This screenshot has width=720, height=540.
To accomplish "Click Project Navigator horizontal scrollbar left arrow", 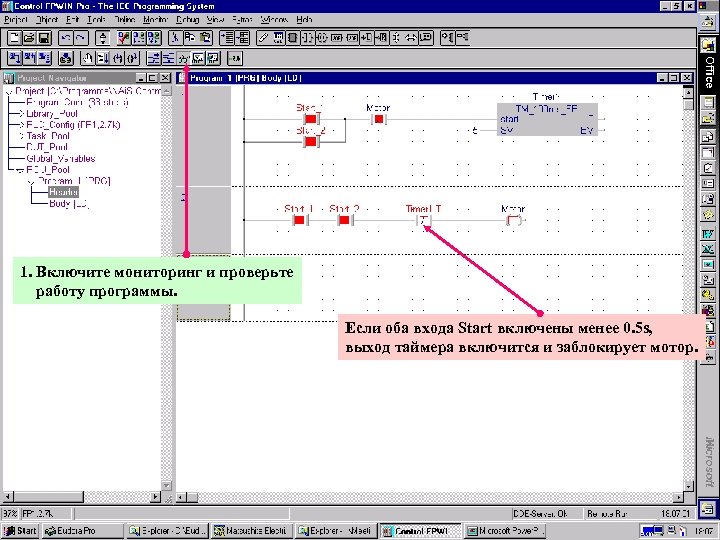I will [8, 496].
